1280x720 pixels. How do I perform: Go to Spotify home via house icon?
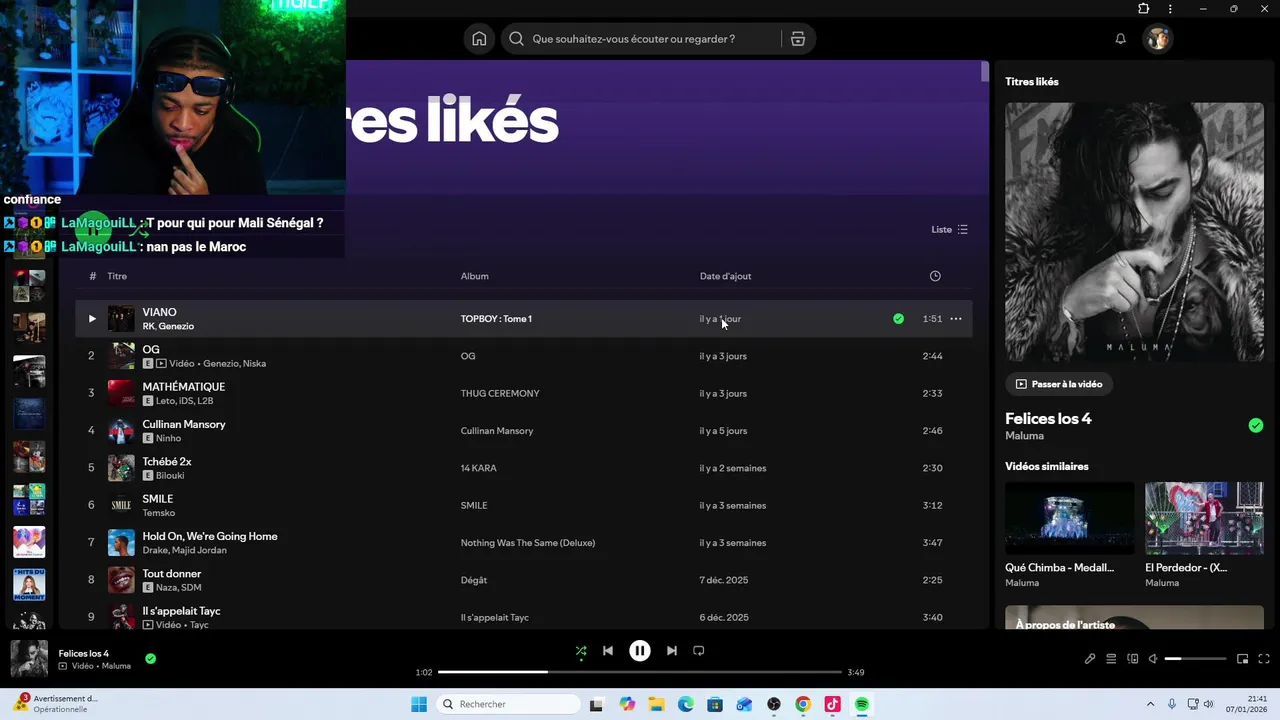click(479, 39)
